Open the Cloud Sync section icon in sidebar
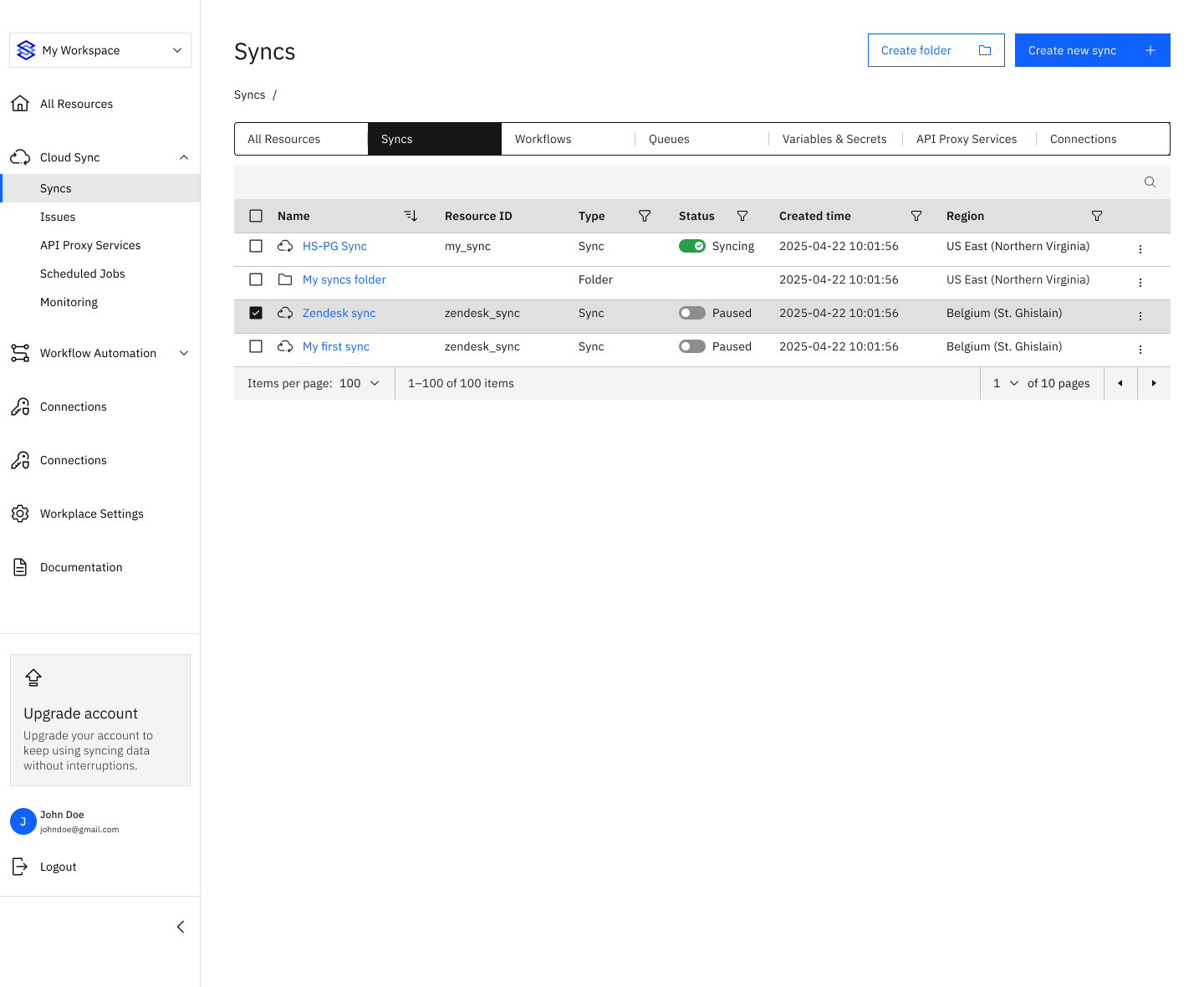1204x987 pixels. [x=20, y=156]
